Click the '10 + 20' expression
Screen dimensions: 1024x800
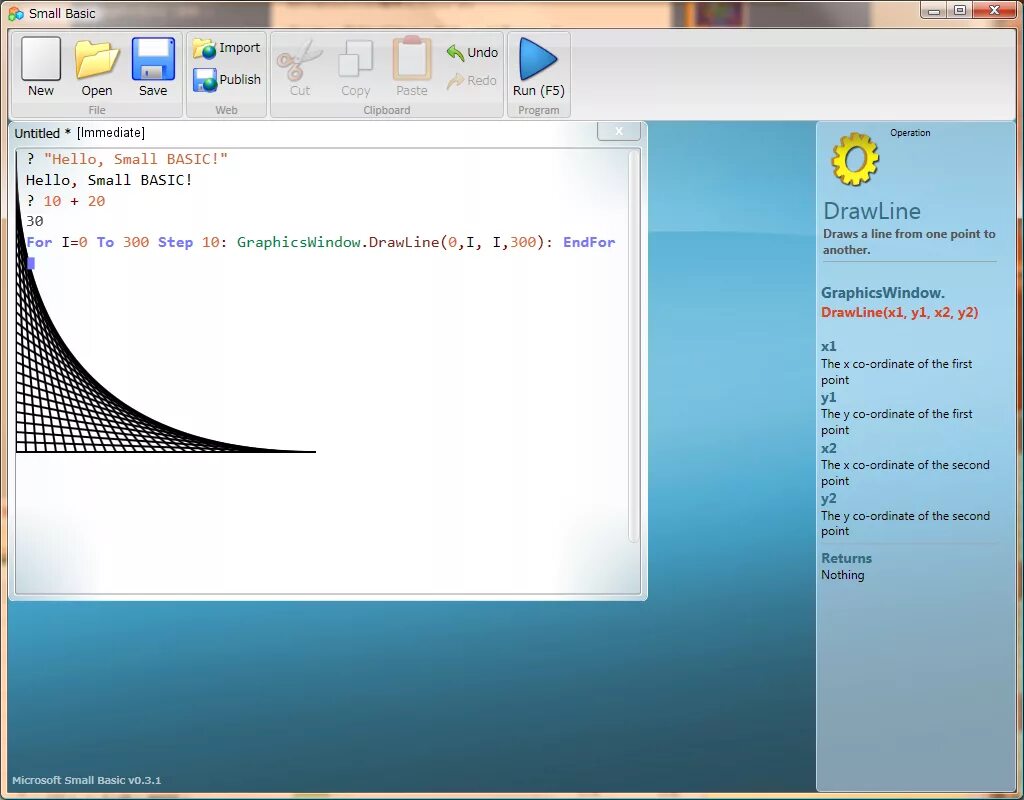click(74, 201)
